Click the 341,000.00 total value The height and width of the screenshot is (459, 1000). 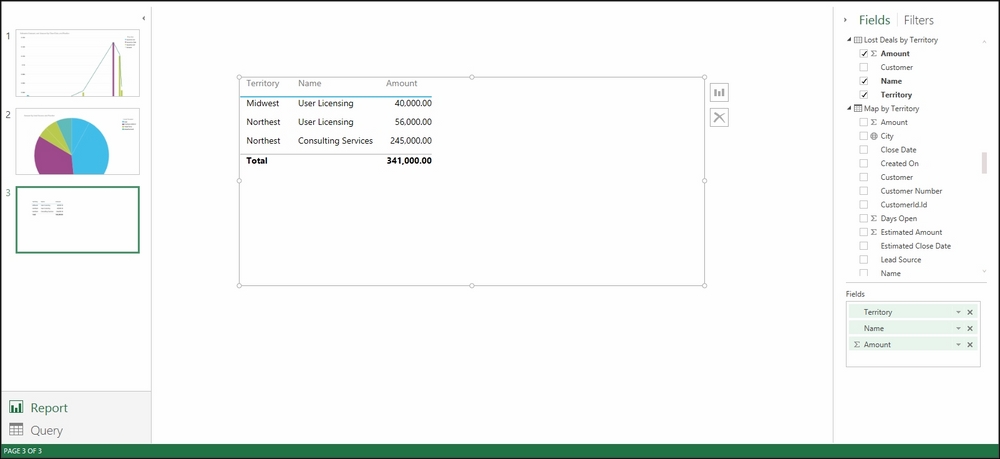pos(409,161)
